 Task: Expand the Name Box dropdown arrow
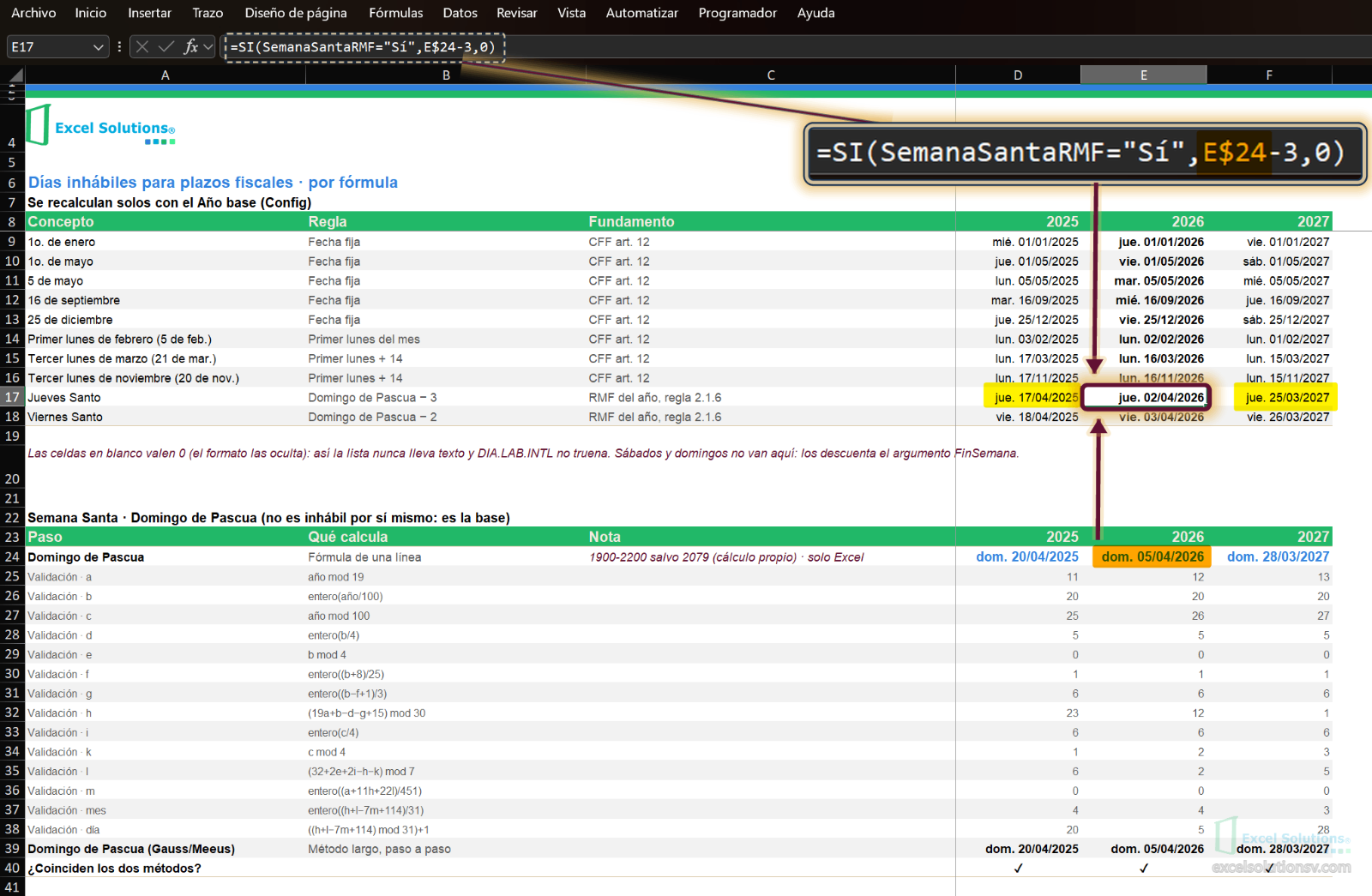point(98,47)
